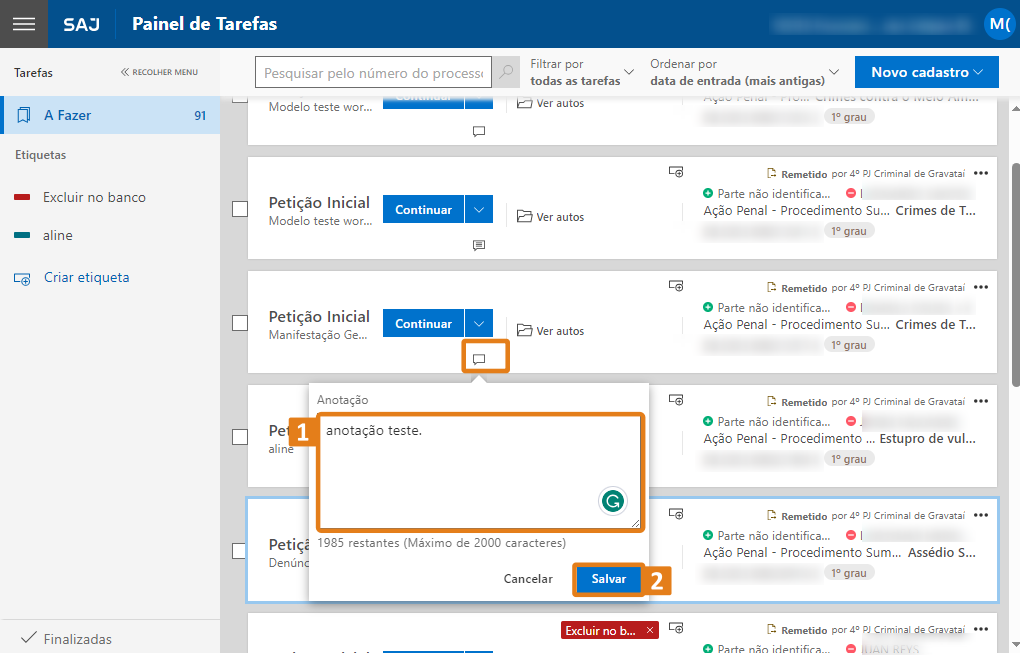Open the user avatar in the top right
Image resolution: width=1020 pixels, height=655 pixels.
click(x=998, y=24)
